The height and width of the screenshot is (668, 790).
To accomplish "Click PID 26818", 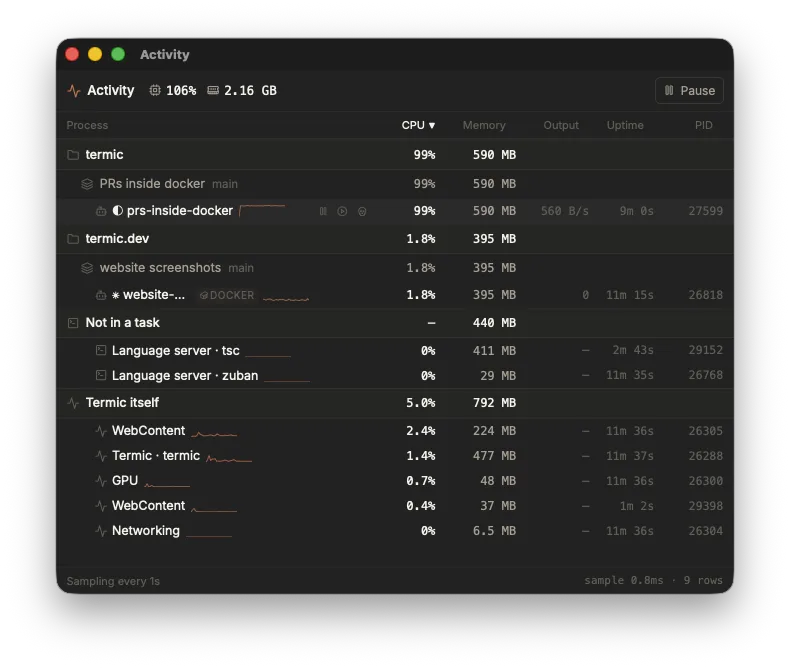I will 705,295.
